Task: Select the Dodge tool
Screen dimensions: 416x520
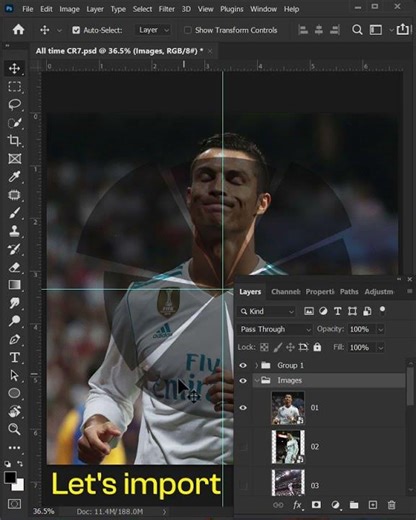Action: coord(14,321)
